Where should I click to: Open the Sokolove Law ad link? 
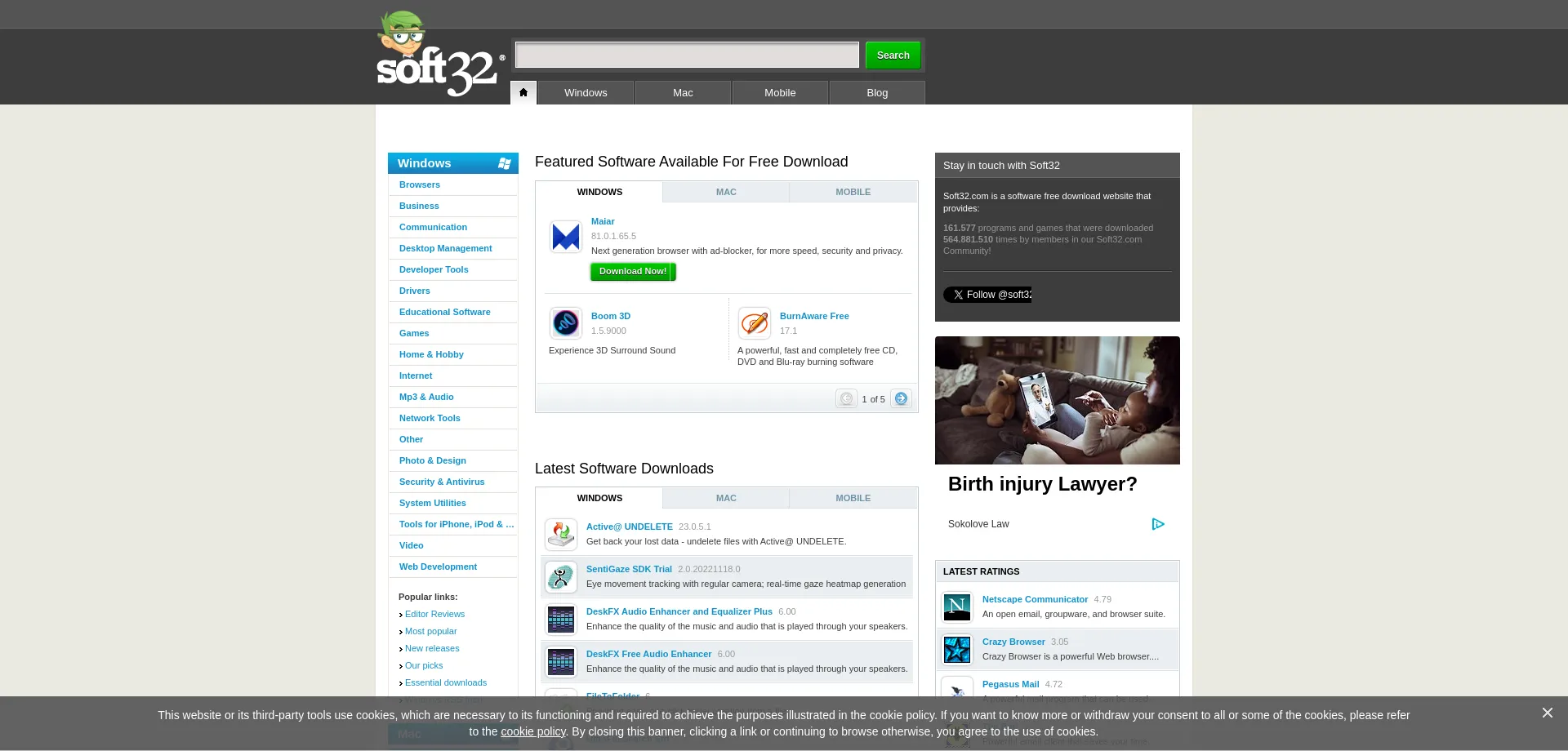coord(978,524)
